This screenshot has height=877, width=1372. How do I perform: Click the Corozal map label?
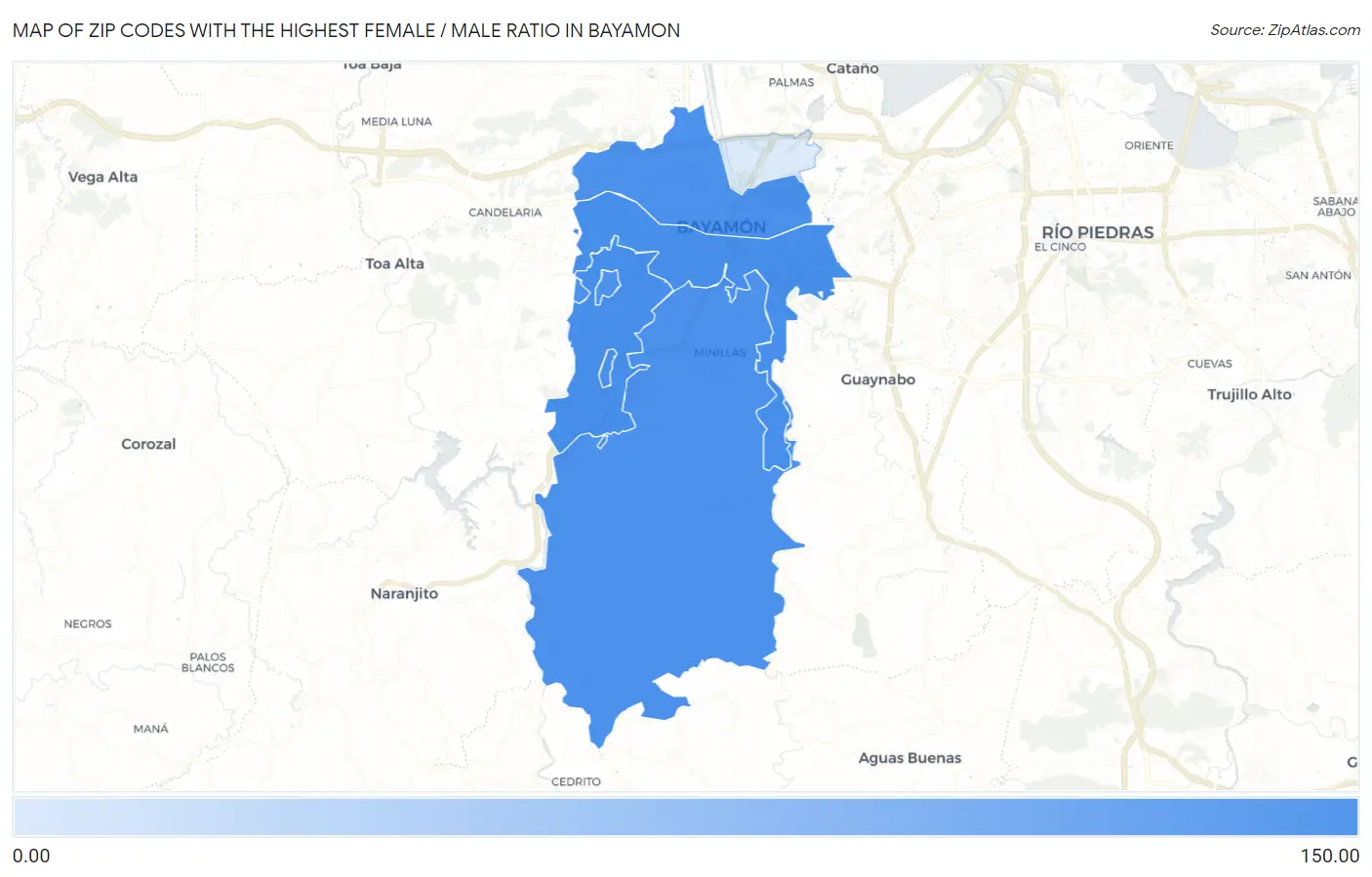(148, 444)
